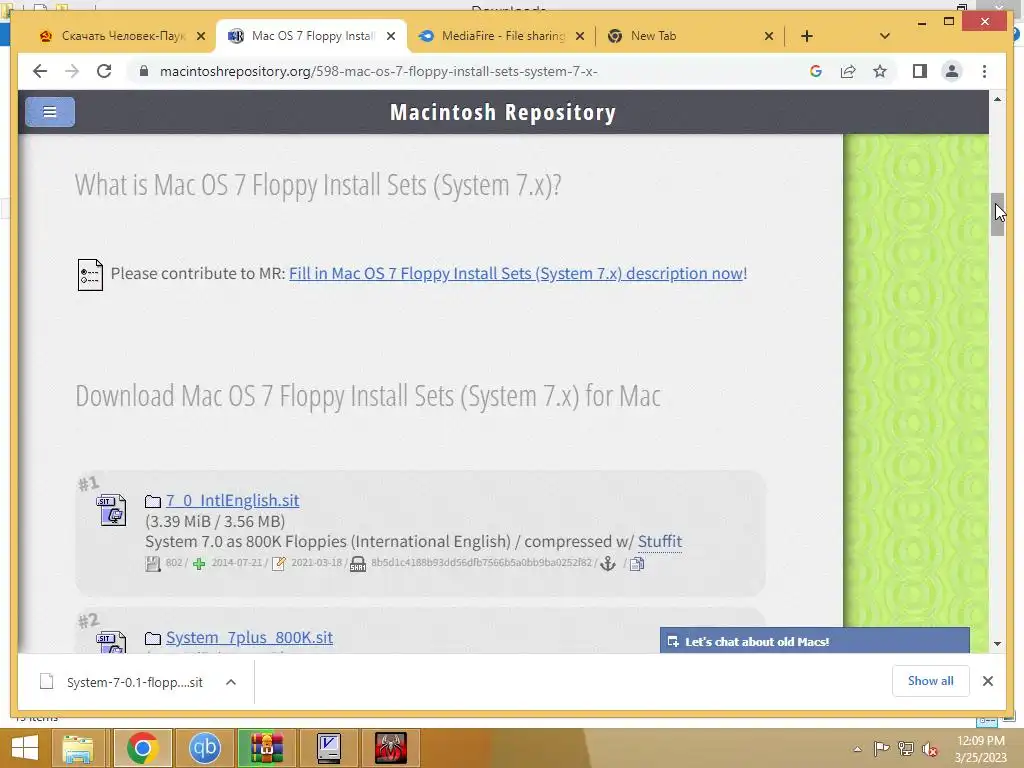Image resolution: width=1024 pixels, height=768 pixels.
Task: Open a new tab with plus button
Action: 807,36
